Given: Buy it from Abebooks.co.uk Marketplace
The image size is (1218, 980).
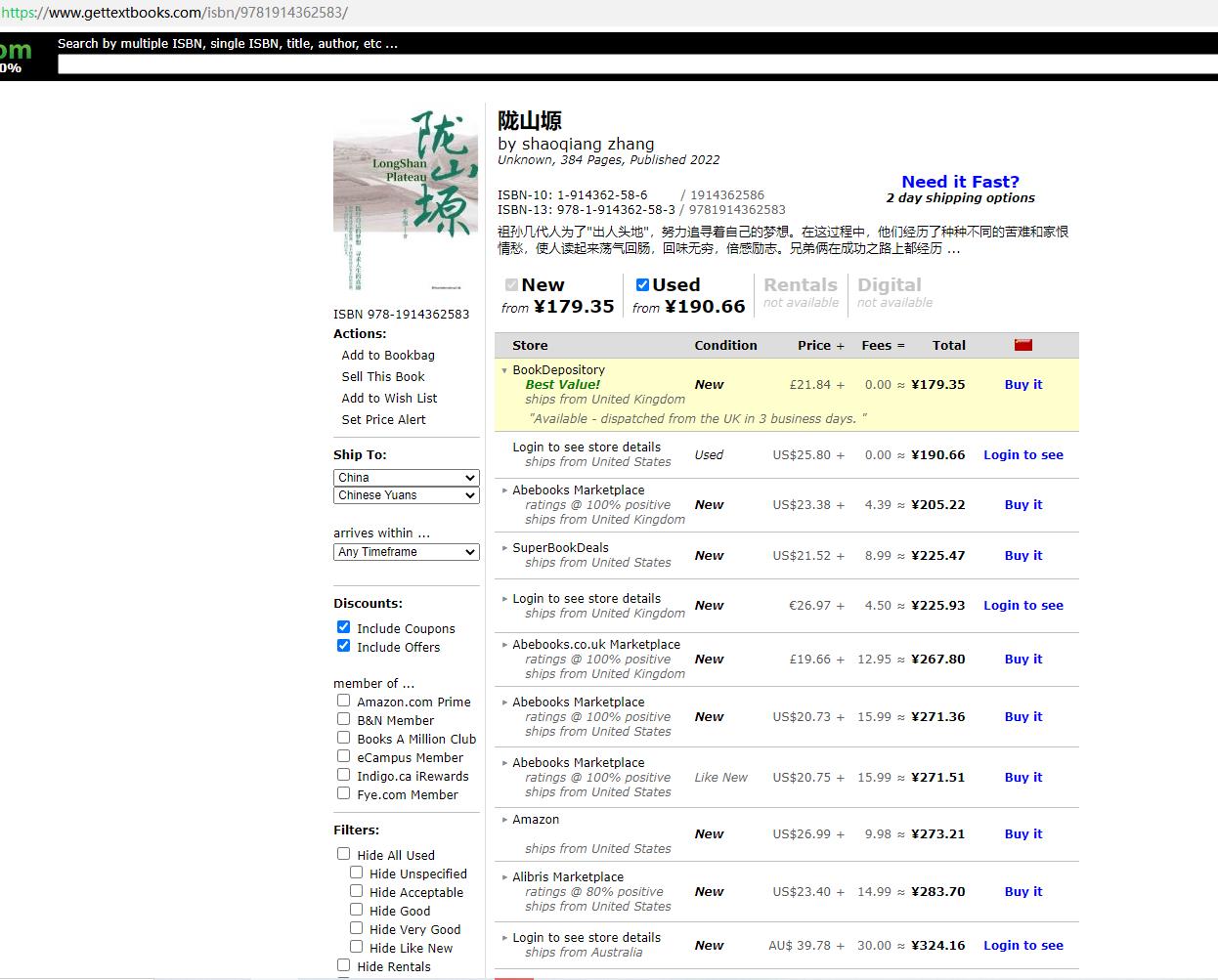Looking at the screenshot, I should [x=1023, y=660].
